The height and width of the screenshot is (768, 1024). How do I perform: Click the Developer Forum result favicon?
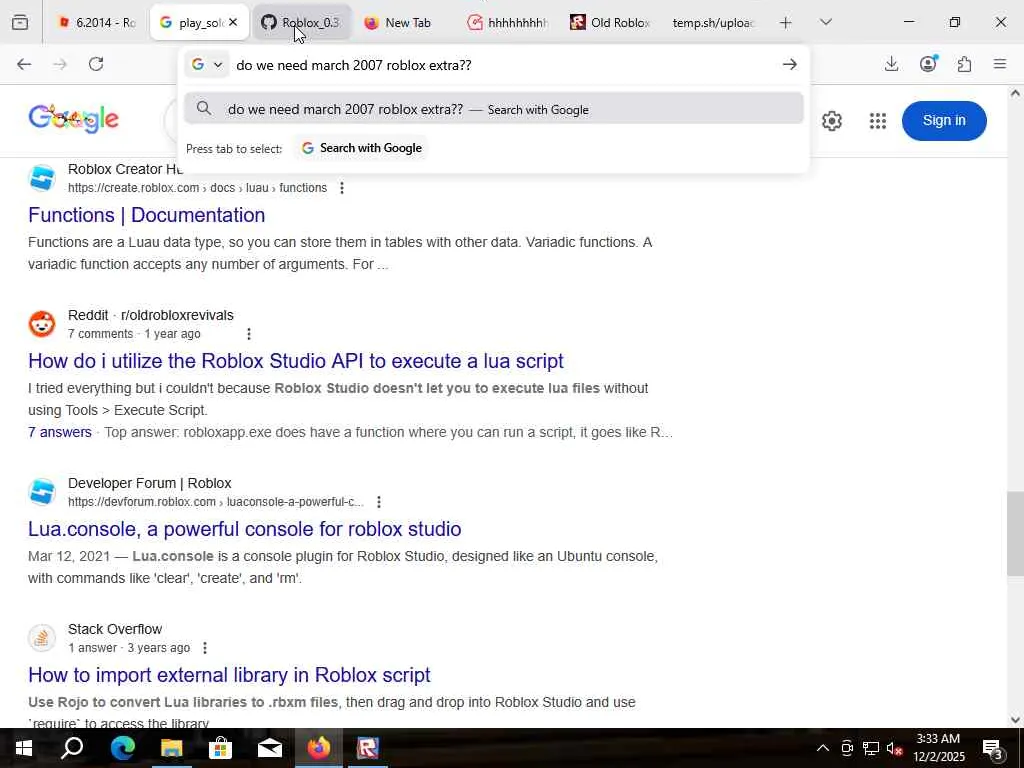tap(42, 492)
